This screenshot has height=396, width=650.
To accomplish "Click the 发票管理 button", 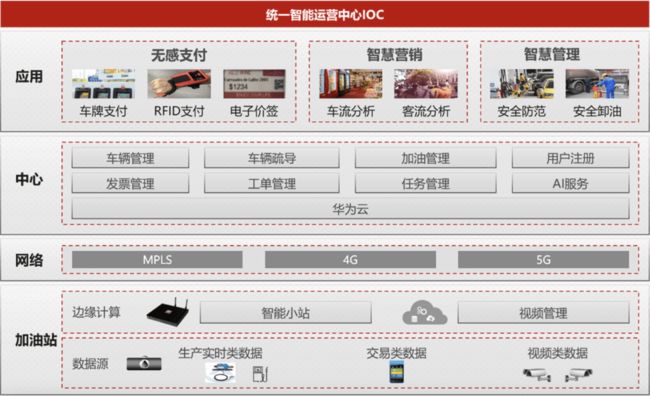I will 130,183.
